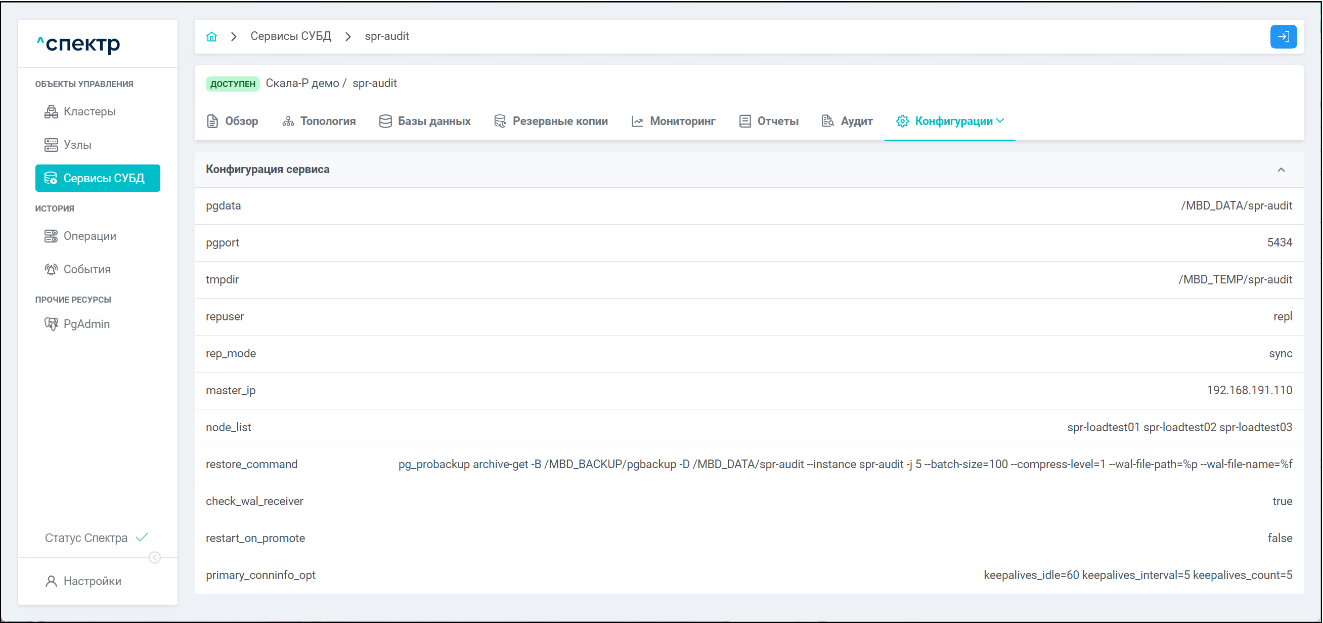The height and width of the screenshot is (623, 1323).
Task: Open the Аудит tab
Action: click(x=847, y=121)
